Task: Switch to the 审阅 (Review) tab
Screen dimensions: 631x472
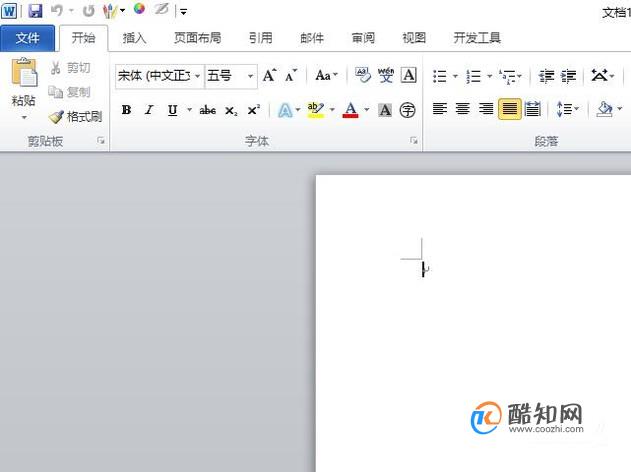Action: coord(363,38)
